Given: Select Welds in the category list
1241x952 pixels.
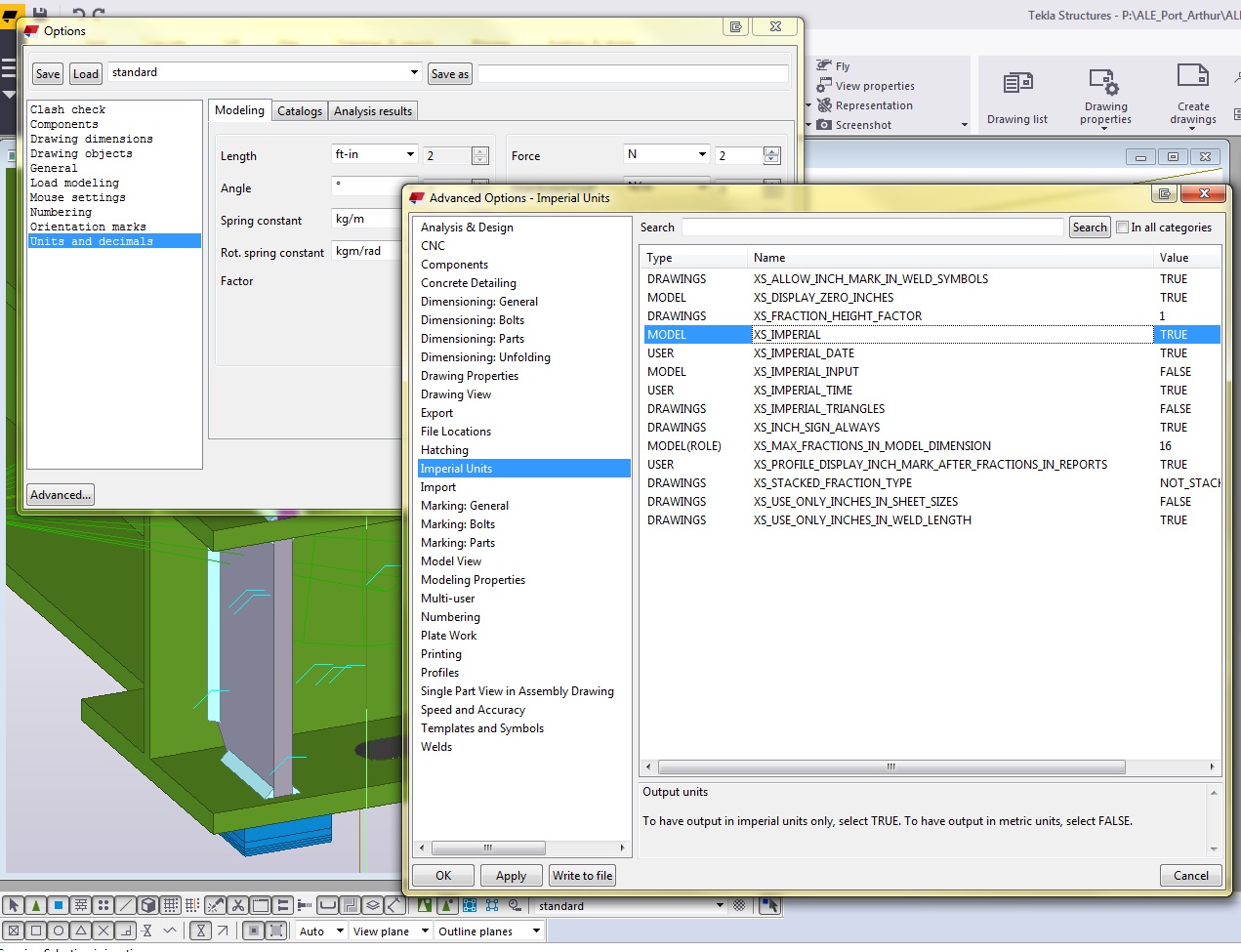Looking at the screenshot, I should [x=436, y=747].
